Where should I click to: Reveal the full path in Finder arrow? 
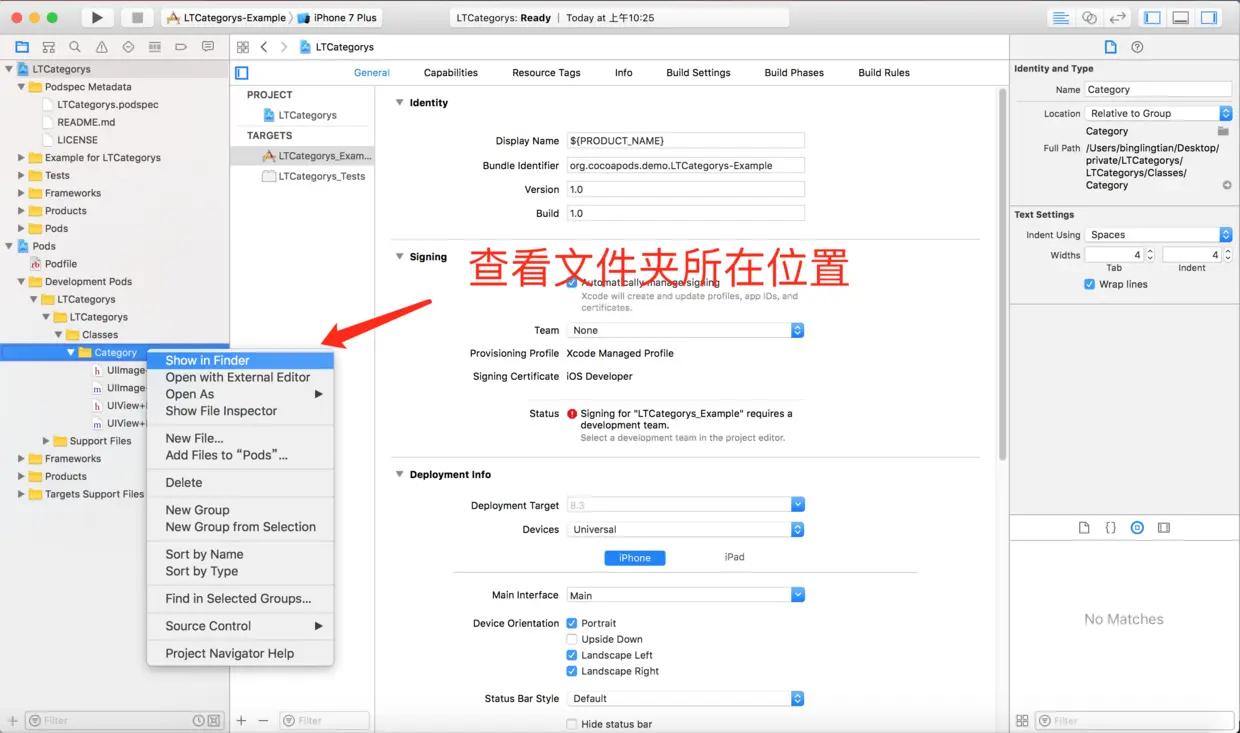(x=1227, y=185)
